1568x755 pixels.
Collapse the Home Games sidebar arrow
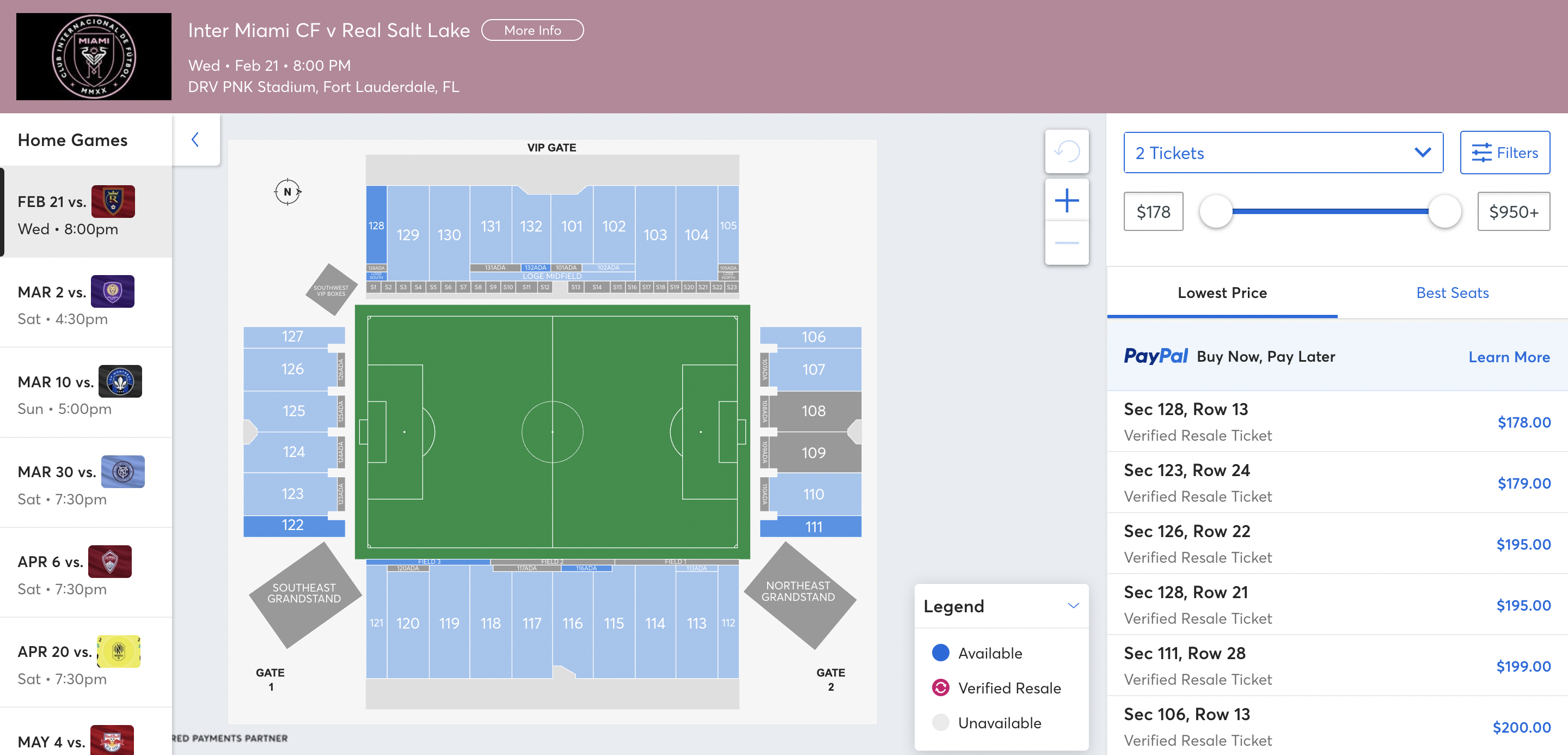195,139
